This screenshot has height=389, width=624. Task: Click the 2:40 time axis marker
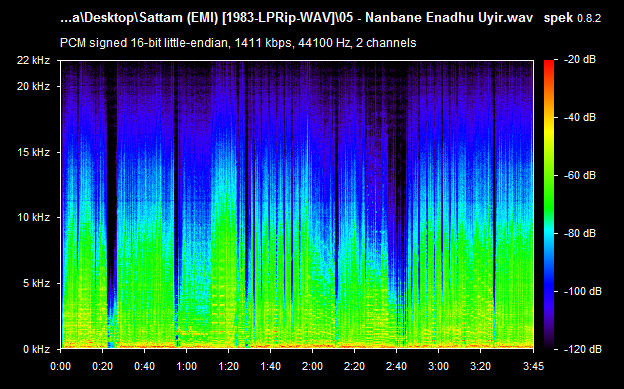(396, 366)
